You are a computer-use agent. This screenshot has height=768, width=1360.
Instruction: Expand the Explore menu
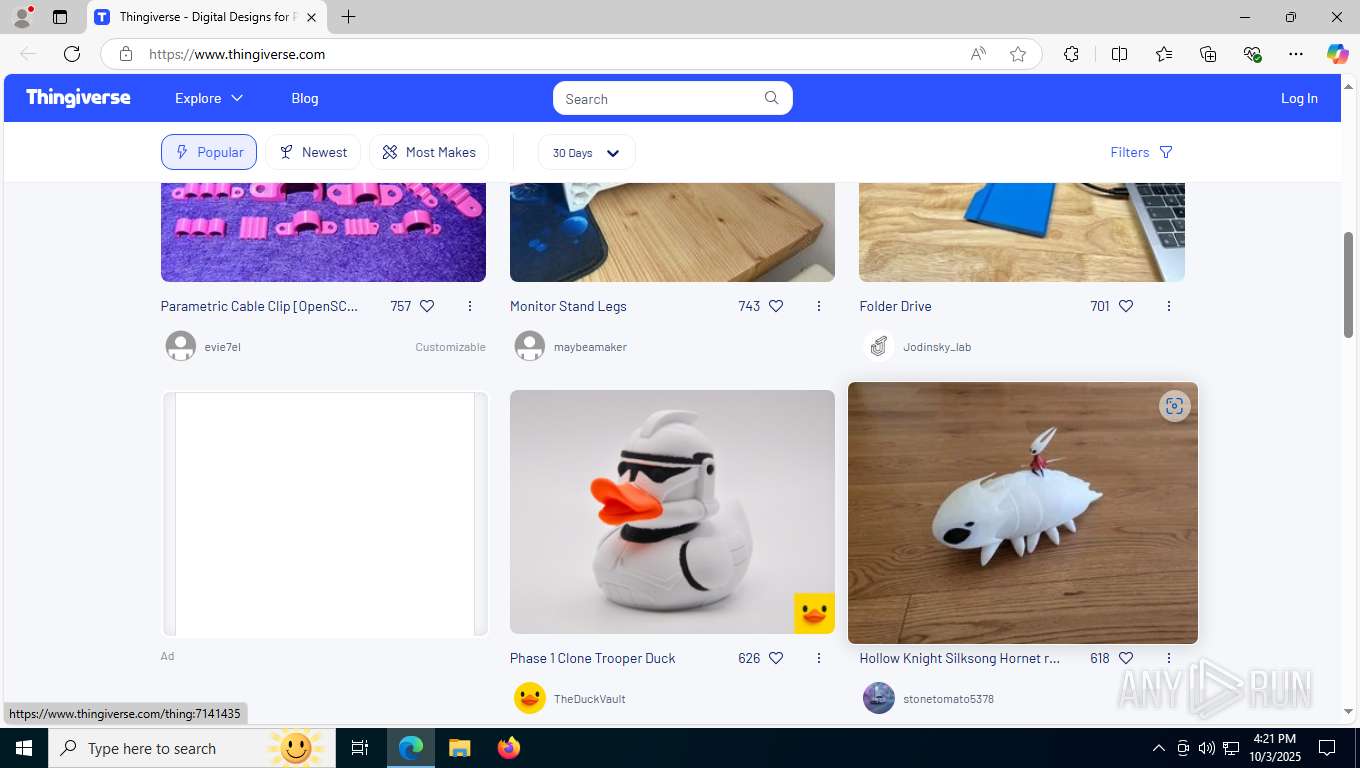click(x=209, y=98)
